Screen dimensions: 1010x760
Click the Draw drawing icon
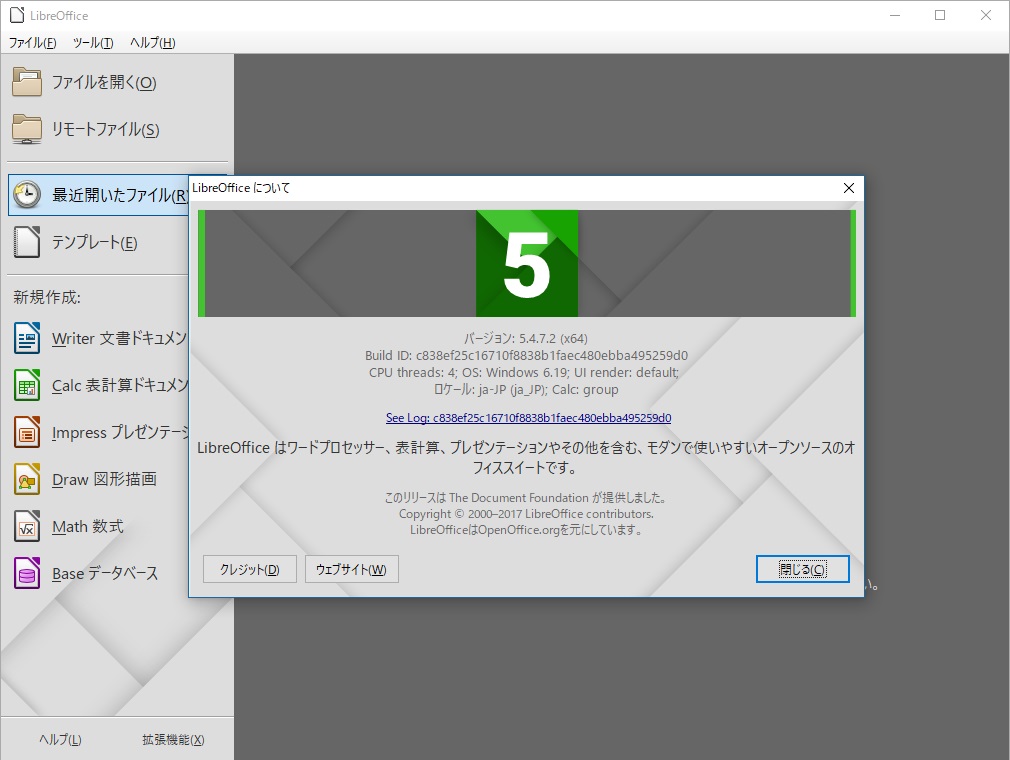(27, 479)
